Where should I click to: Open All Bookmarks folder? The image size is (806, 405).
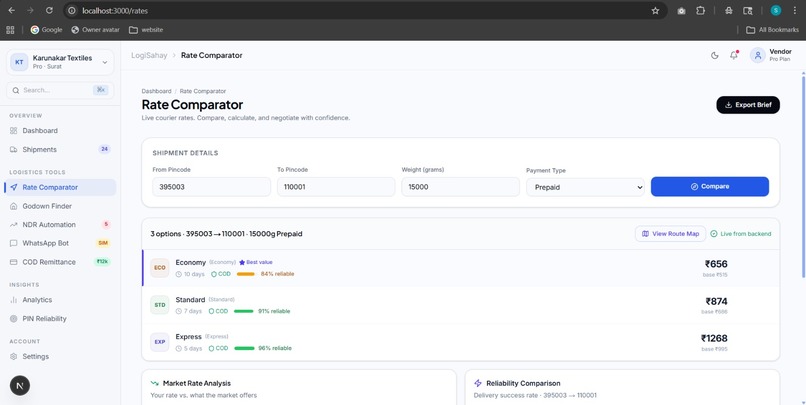pyautogui.click(x=773, y=30)
